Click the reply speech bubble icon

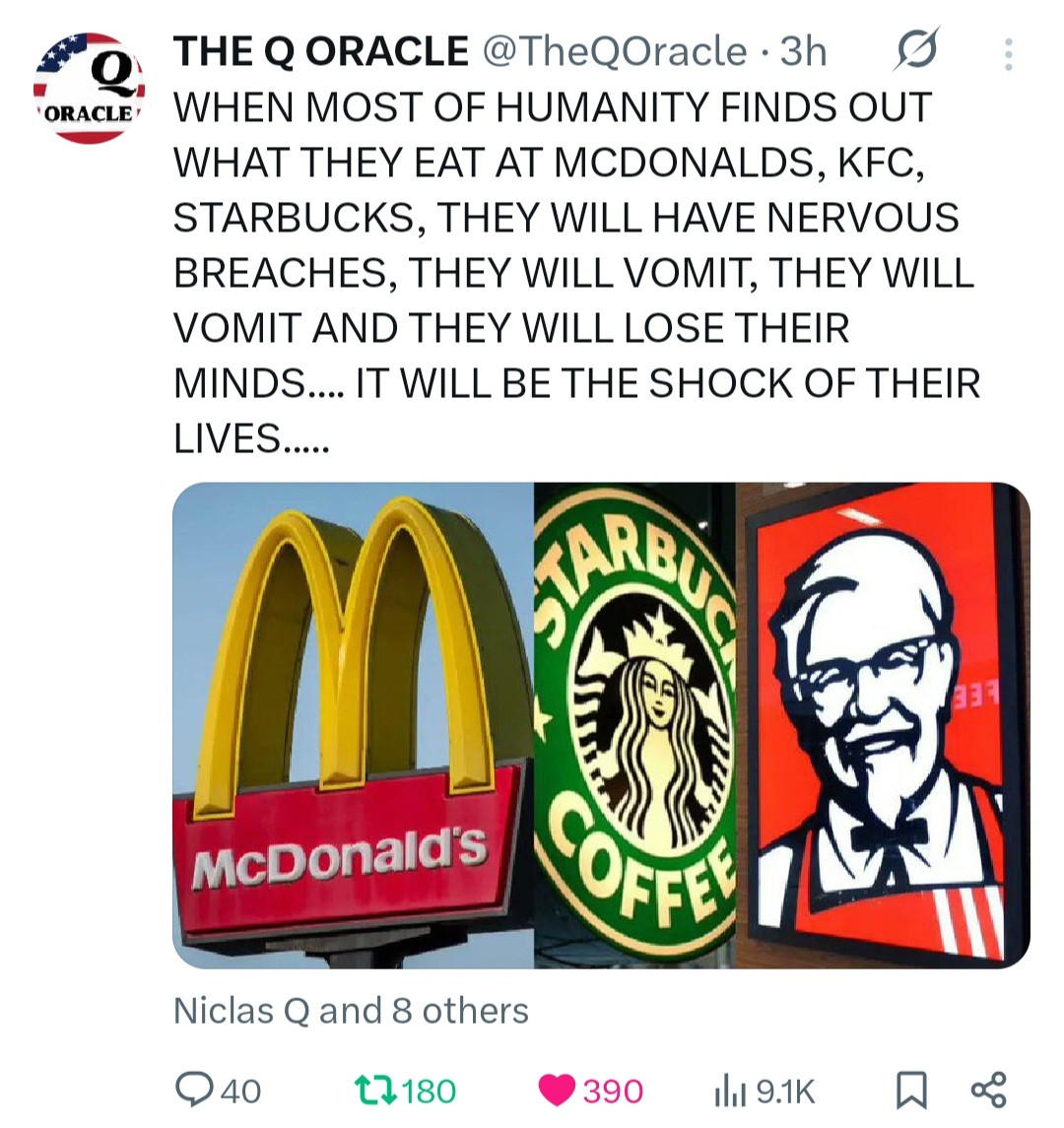pyautogui.click(x=192, y=1090)
